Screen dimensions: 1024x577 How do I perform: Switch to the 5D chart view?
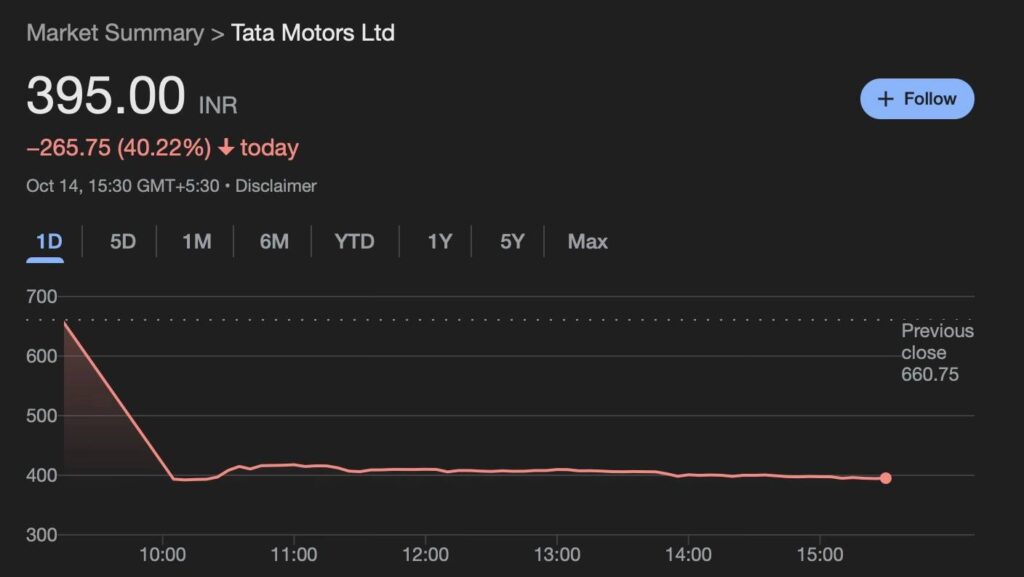click(120, 241)
